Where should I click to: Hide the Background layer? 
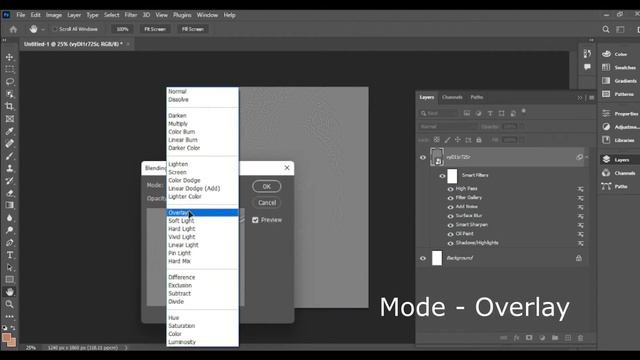(423, 258)
